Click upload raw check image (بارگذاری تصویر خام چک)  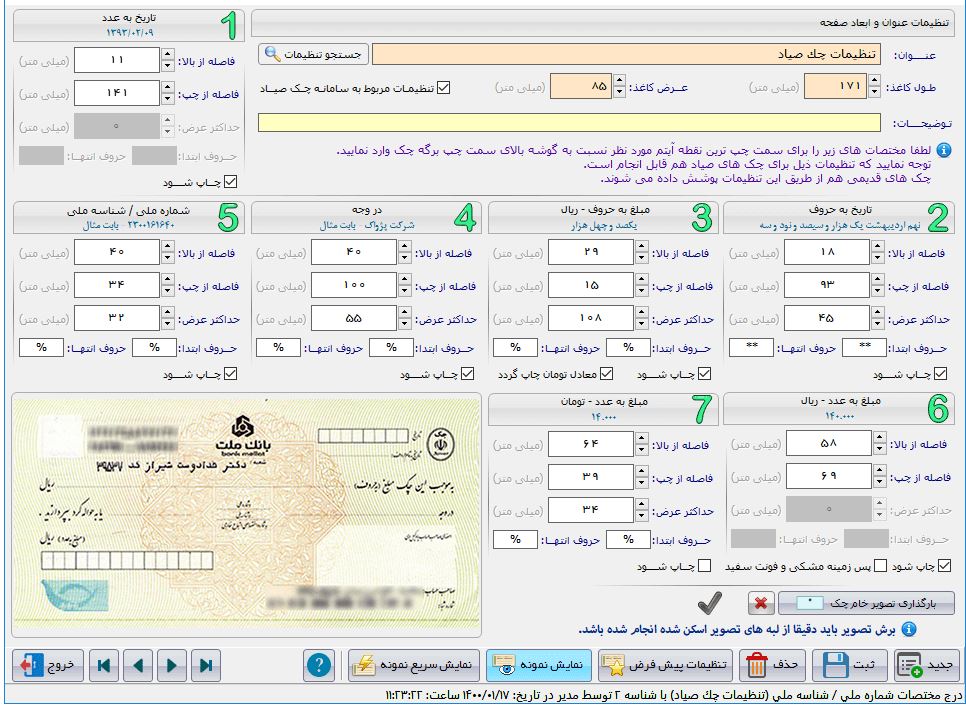(x=866, y=603)
